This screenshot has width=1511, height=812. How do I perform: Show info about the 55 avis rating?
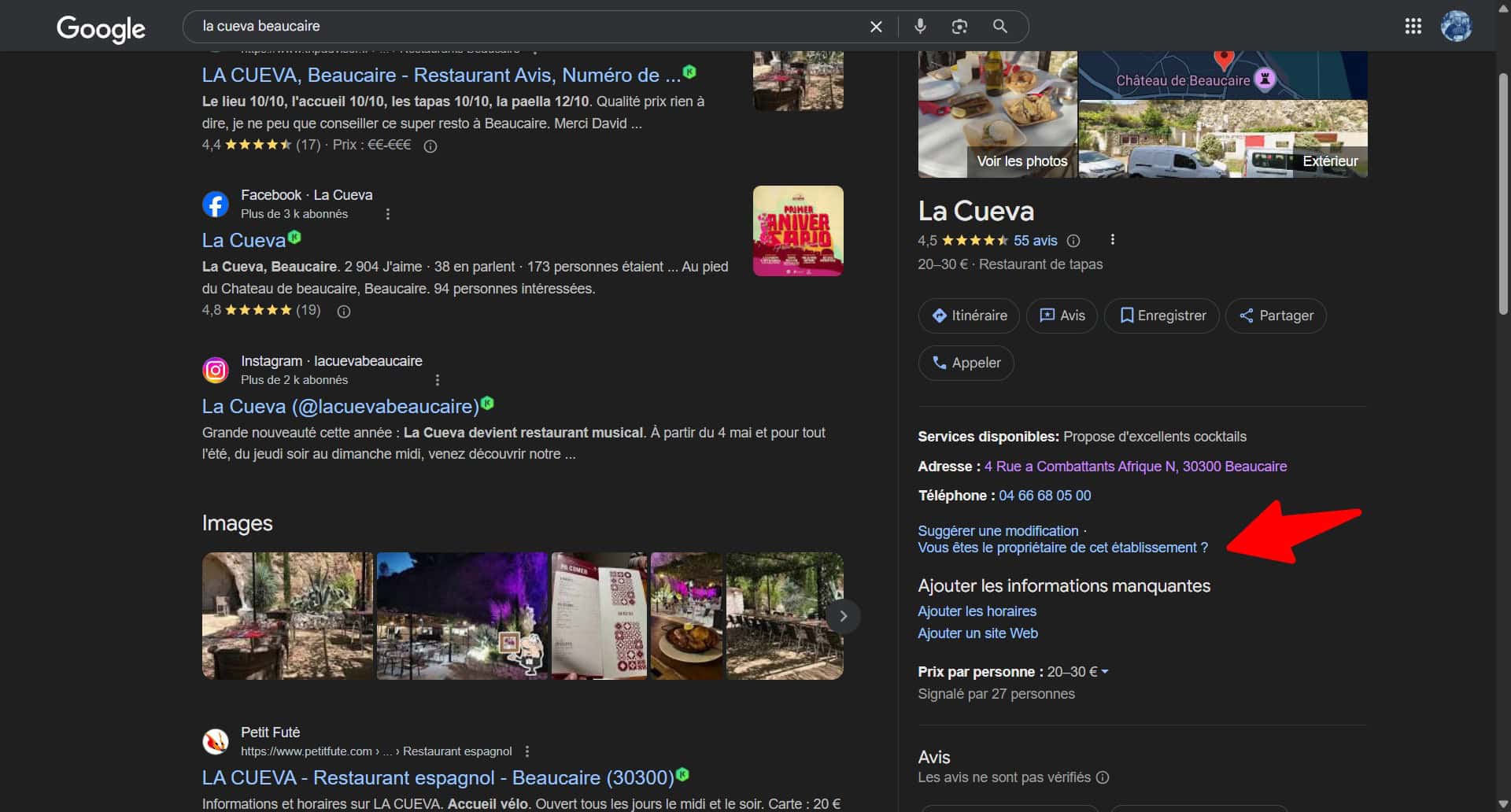1073,241
